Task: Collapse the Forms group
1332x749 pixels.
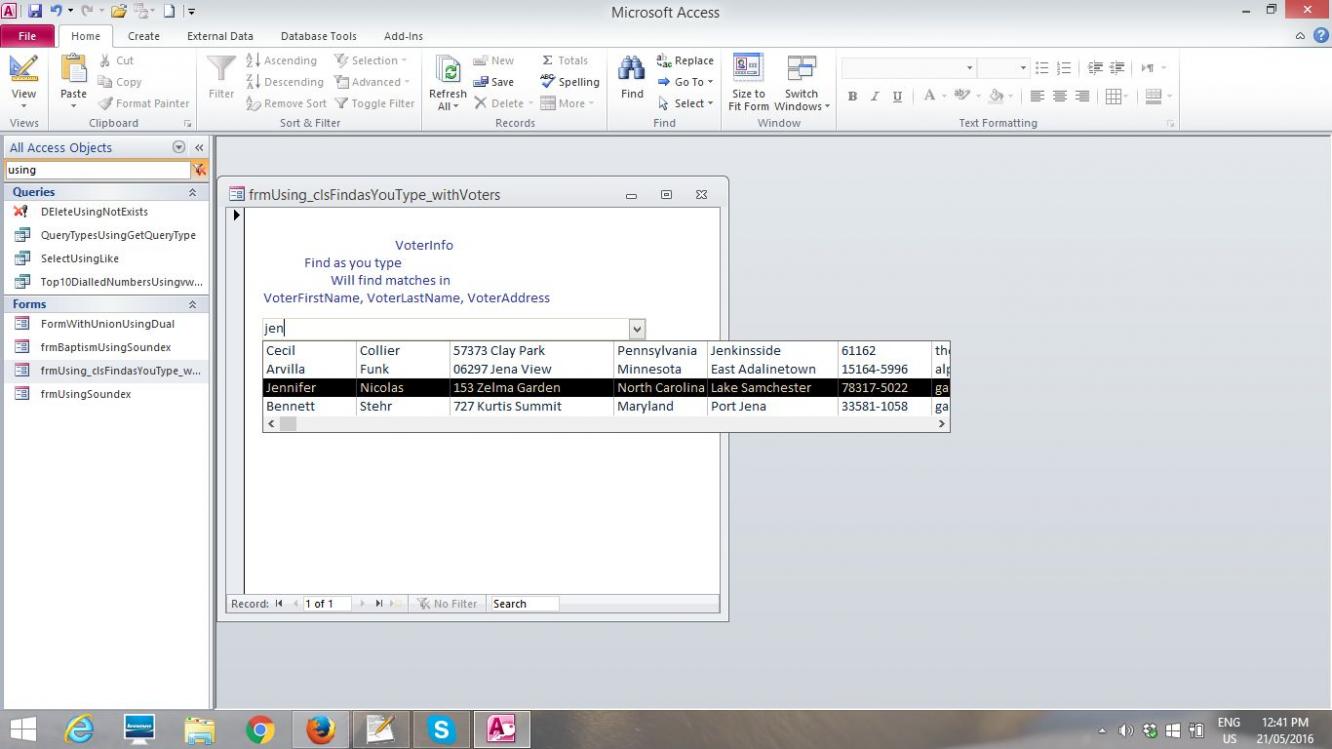Action: tap(192, 304)
